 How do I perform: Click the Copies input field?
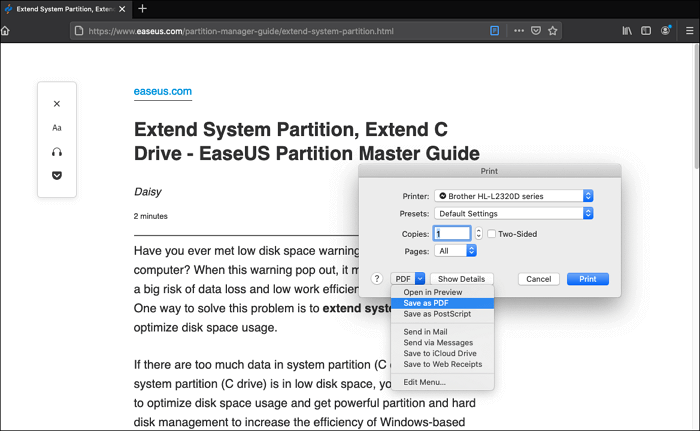coord(452,234)
